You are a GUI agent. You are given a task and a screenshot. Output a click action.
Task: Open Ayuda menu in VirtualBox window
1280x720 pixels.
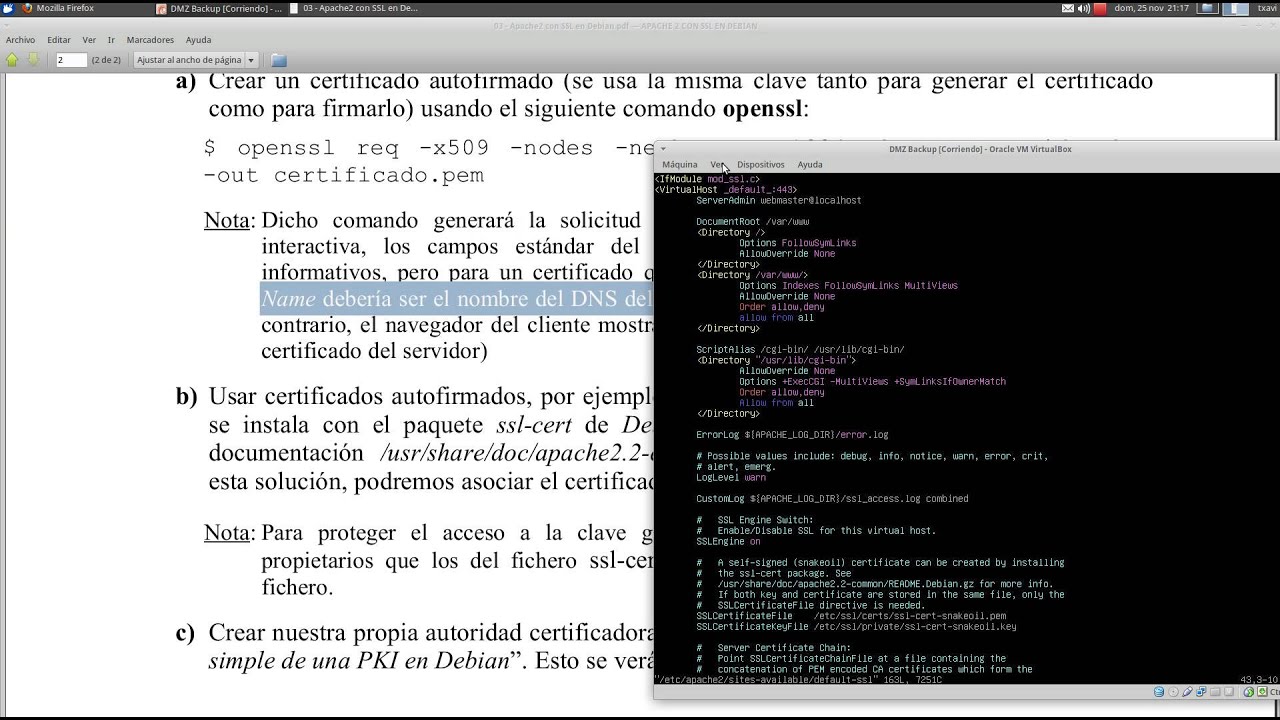[810, 164]
